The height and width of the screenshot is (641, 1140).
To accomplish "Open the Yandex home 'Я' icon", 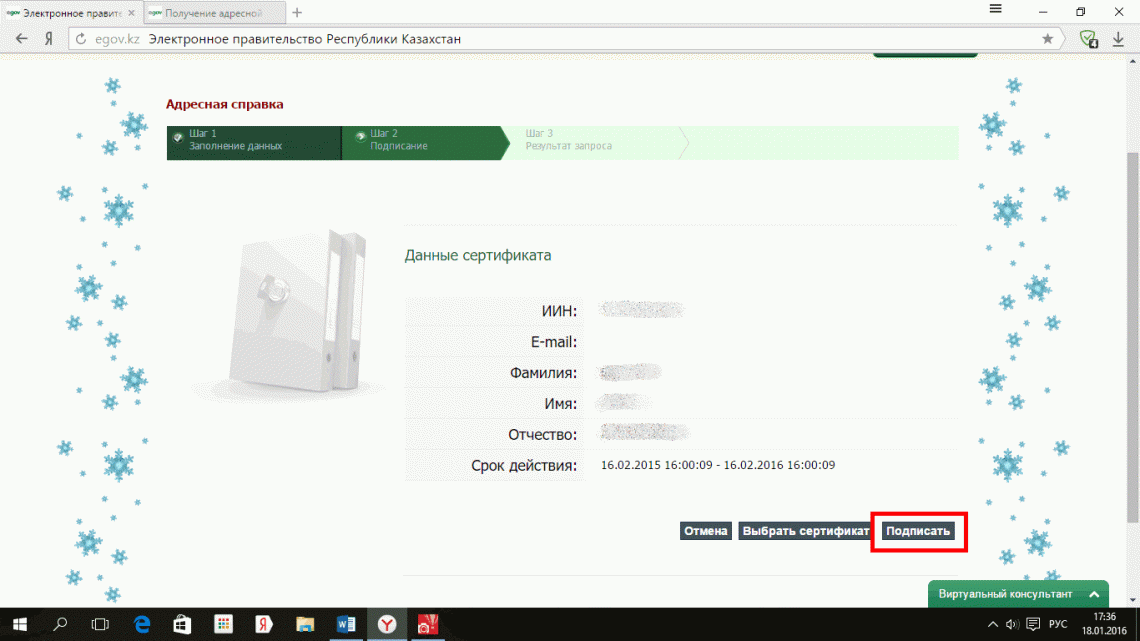I will point(48,39).
